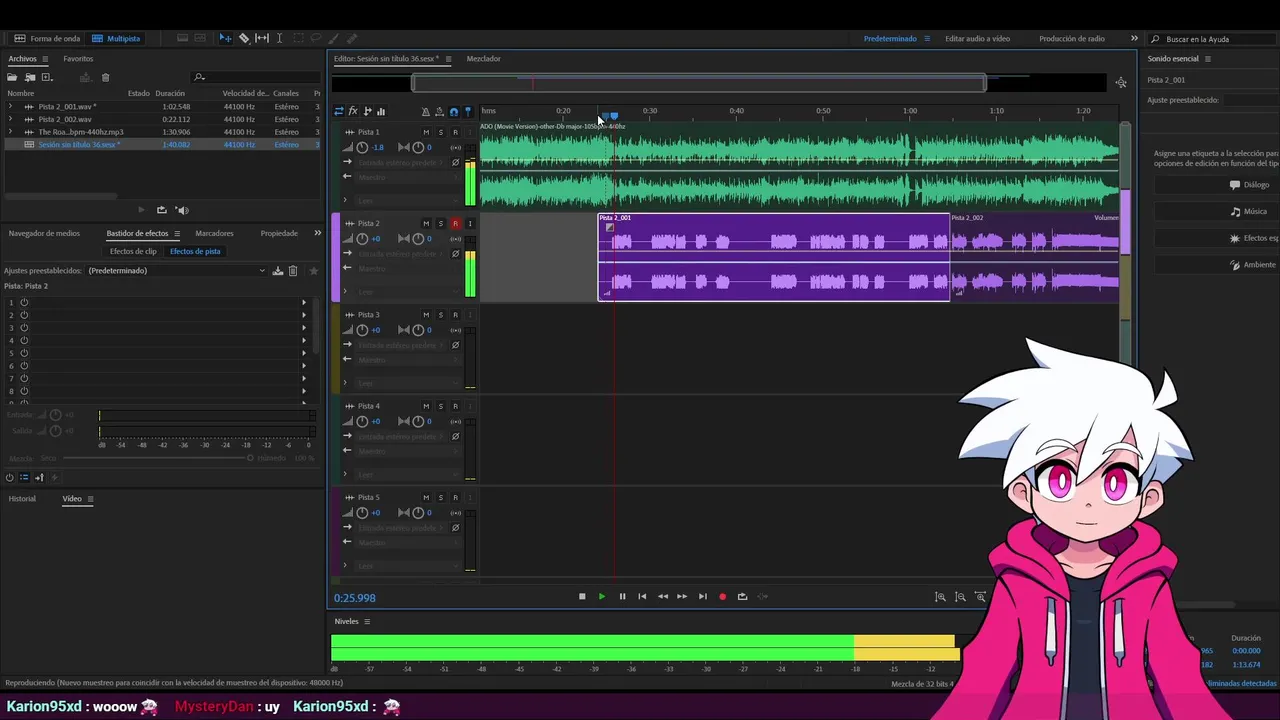This screenshot has height=720, width=1280.
Task: Adjust the Pista 2 pan knob
Action: tap(418, 239)
